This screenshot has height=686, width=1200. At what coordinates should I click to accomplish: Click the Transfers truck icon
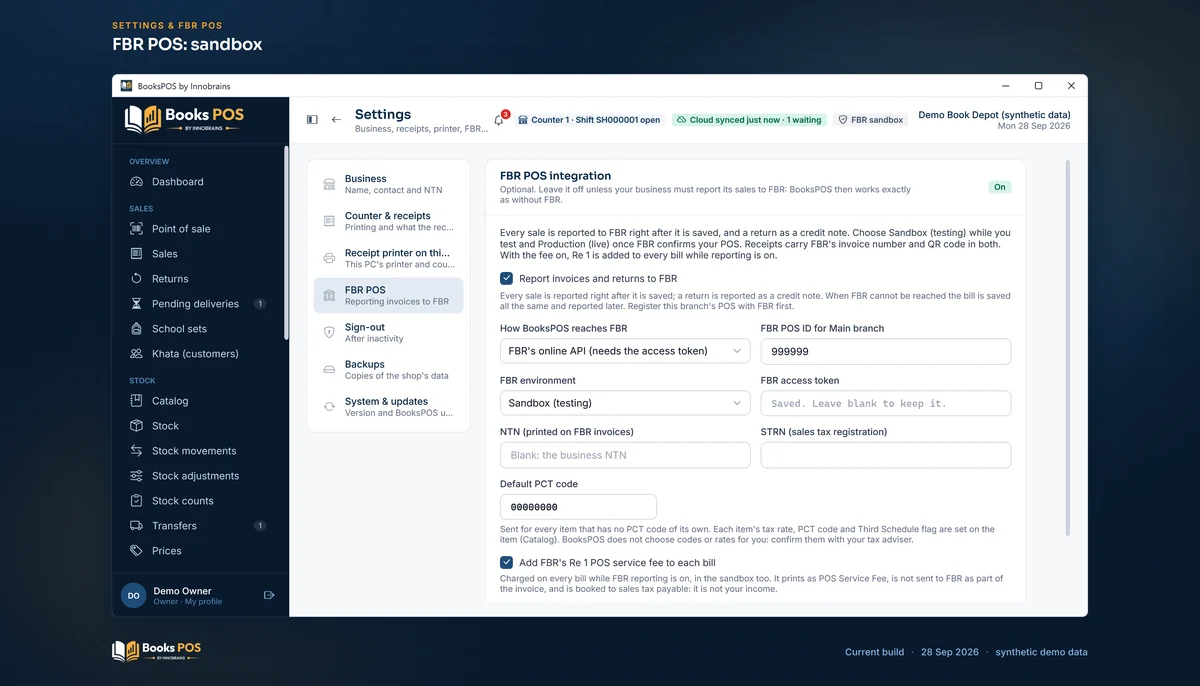pyautogui.click(x=137, y=526)
